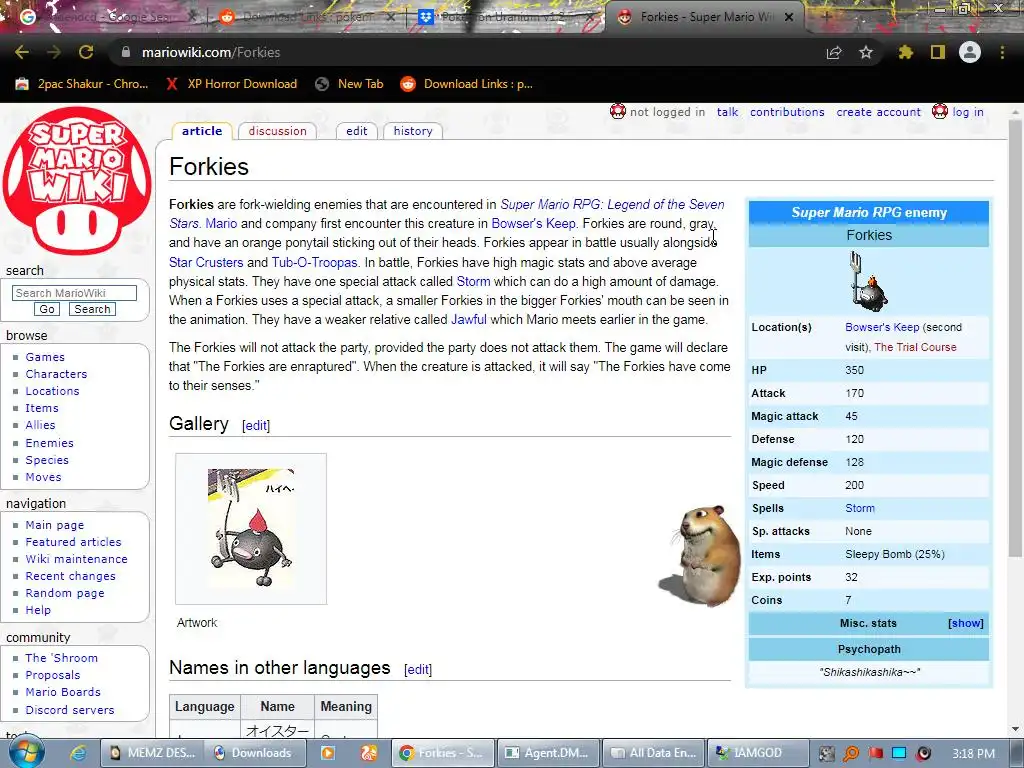1024x768 pixels.
Task: Switch to the Agent.DM taskbar window
Action: (547, 753)
